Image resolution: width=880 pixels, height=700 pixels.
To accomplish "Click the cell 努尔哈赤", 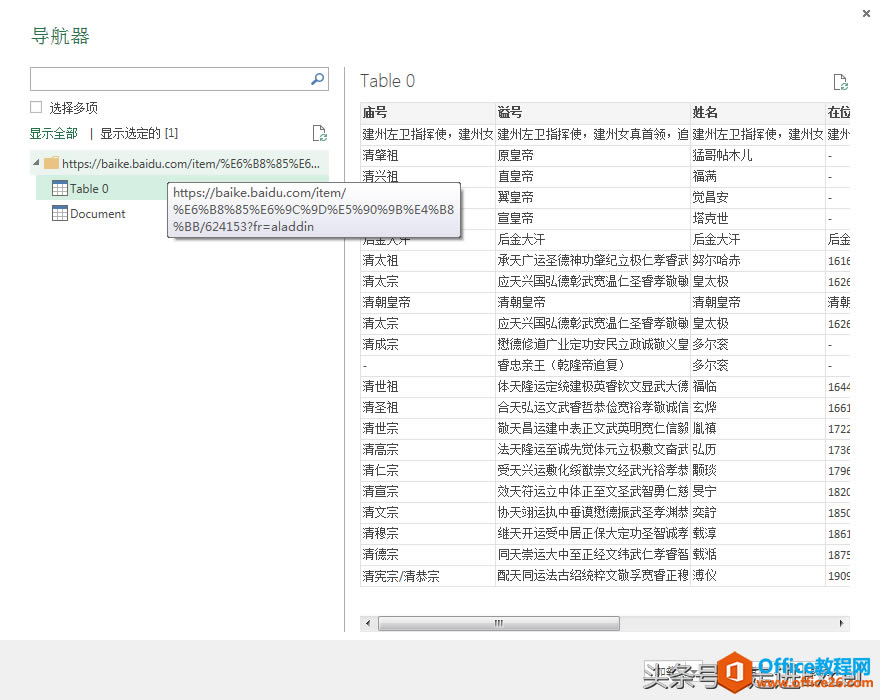I will tap(758, 260).
